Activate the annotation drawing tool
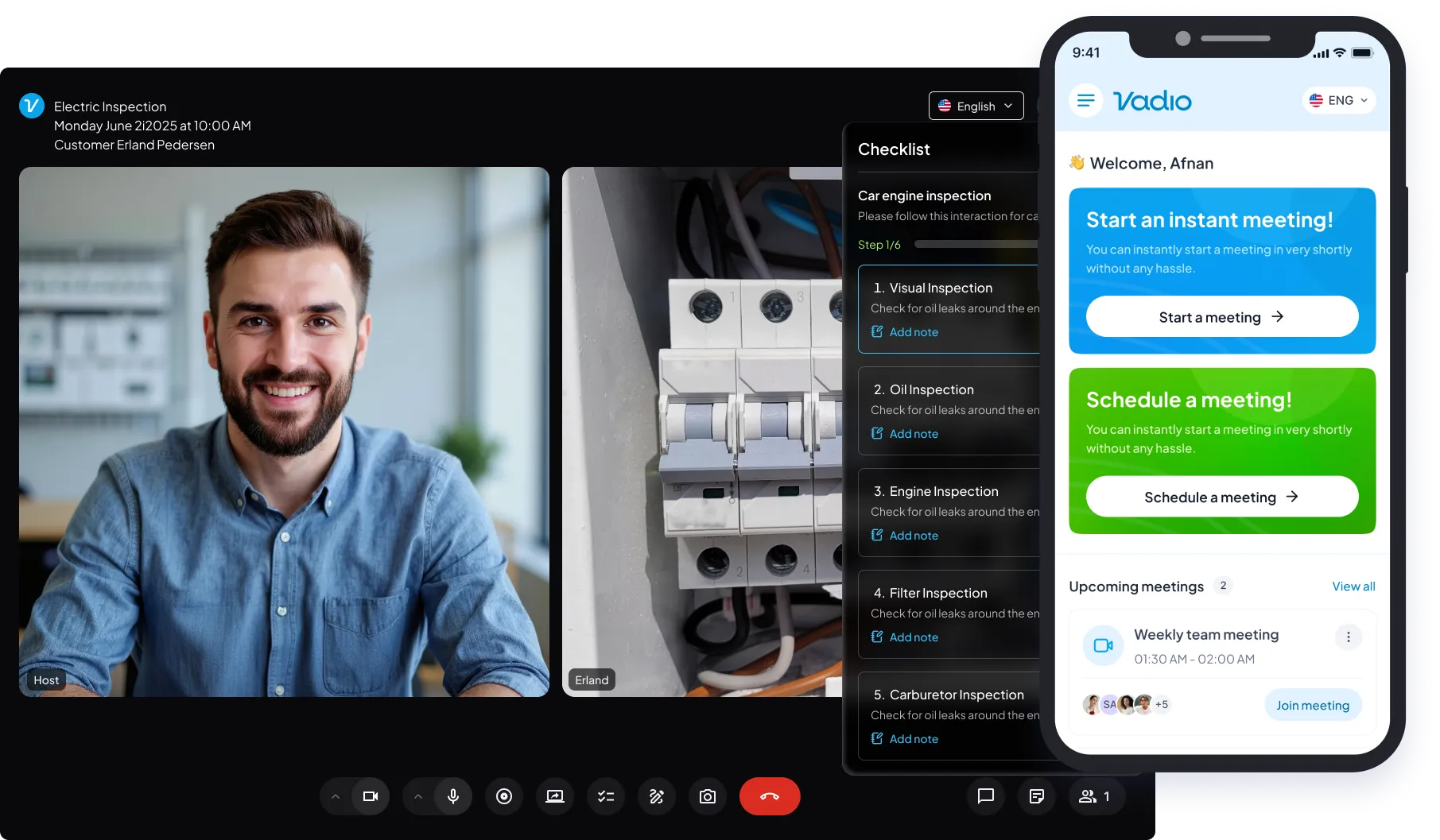This screenshot has height=840, width=1440. pyautogui.click(x=657, y=796)
